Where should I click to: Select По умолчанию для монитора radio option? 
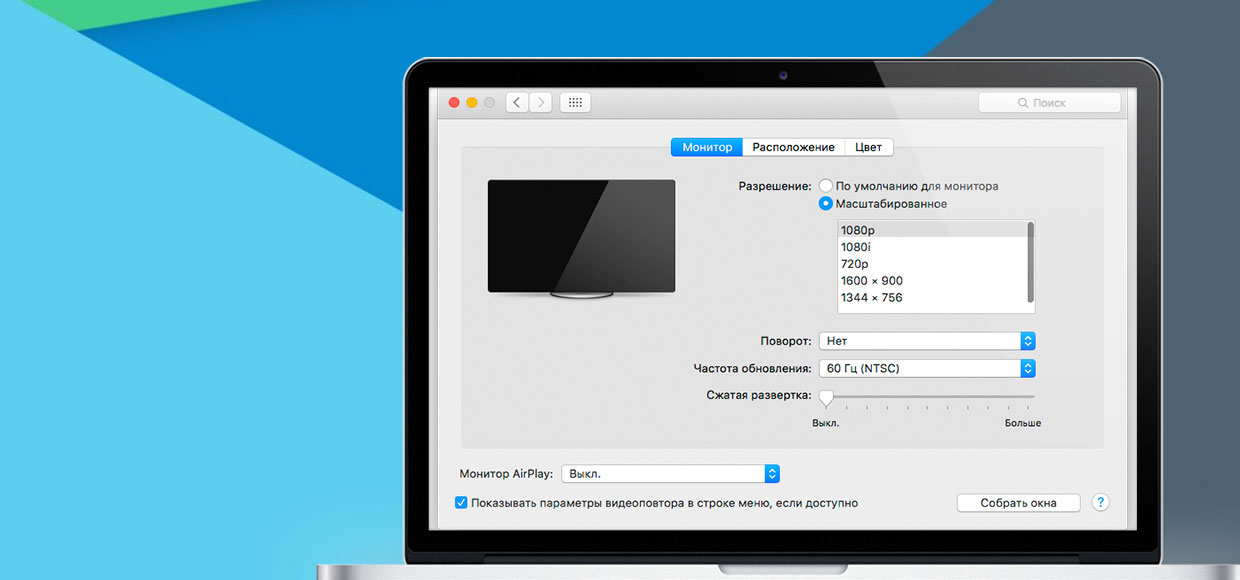pyautogui.click(x=826, y=186)
